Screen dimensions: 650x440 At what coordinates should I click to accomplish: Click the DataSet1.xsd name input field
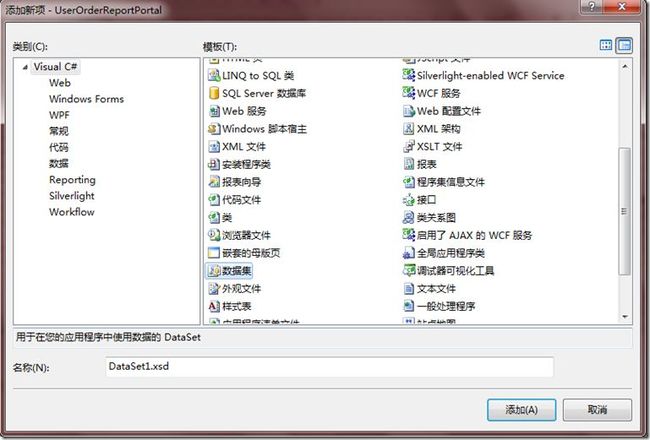[x=330, y=367]
